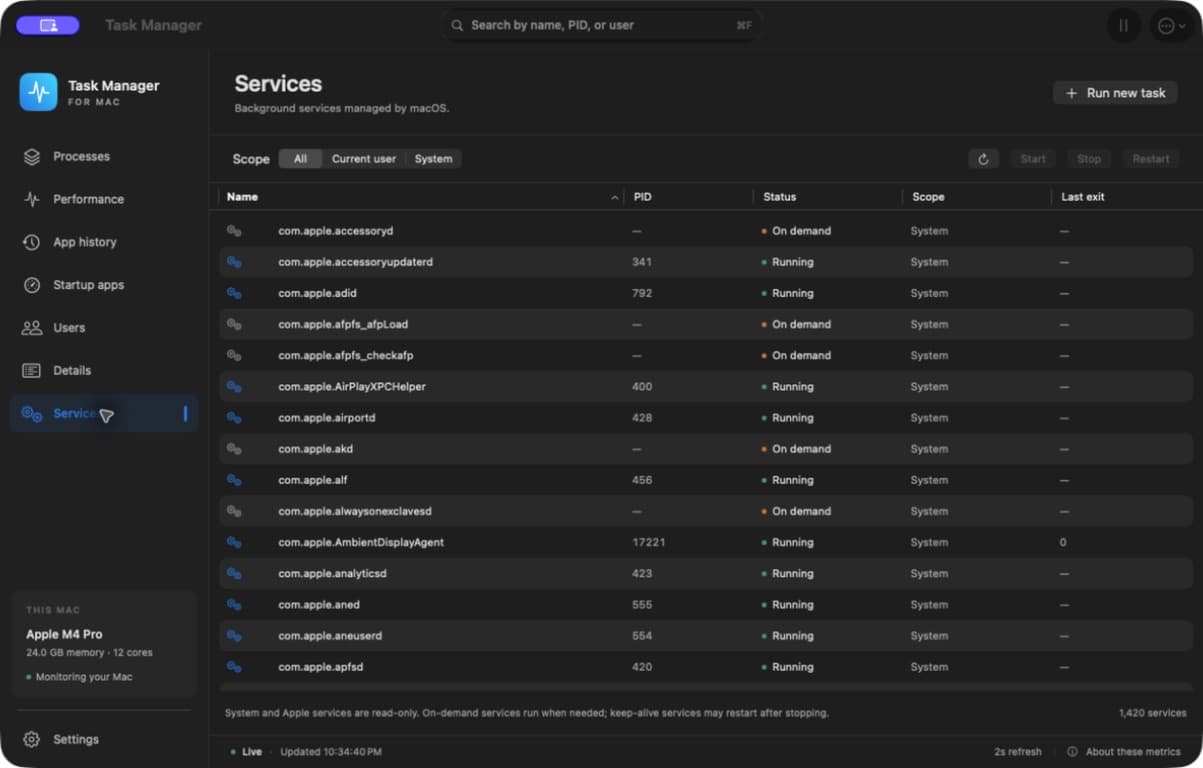
Task: Open the Users section
Action: [x=104, y=328]
